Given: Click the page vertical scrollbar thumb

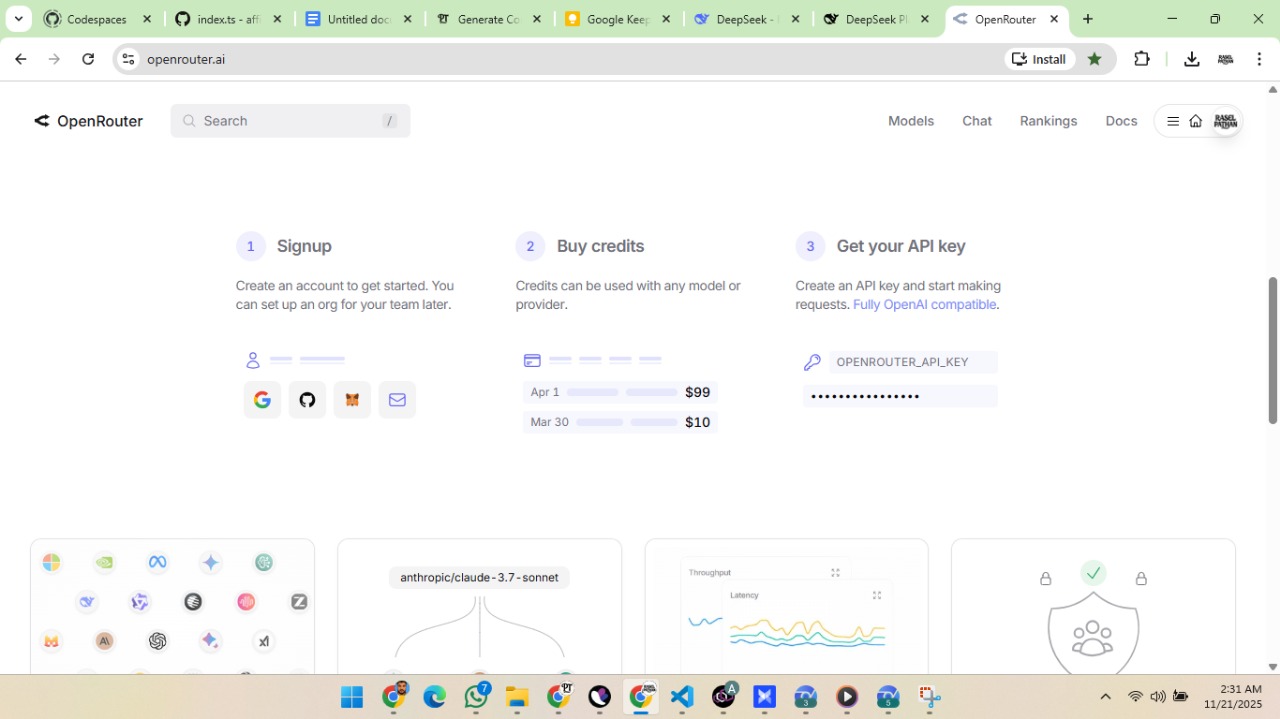Looking at the screenshot, I should pos(1272,350).
